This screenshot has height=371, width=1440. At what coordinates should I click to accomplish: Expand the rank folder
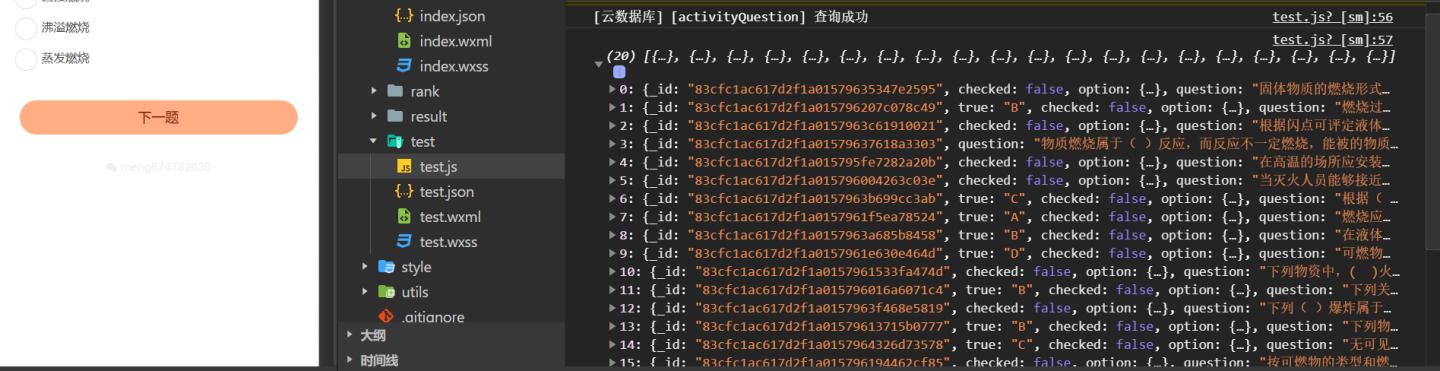(374, 91)
